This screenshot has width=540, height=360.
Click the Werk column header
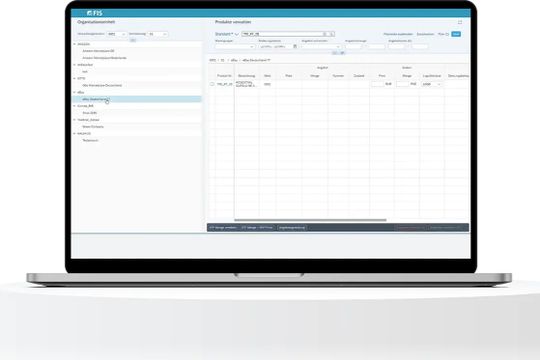click(x=267, y=76)
